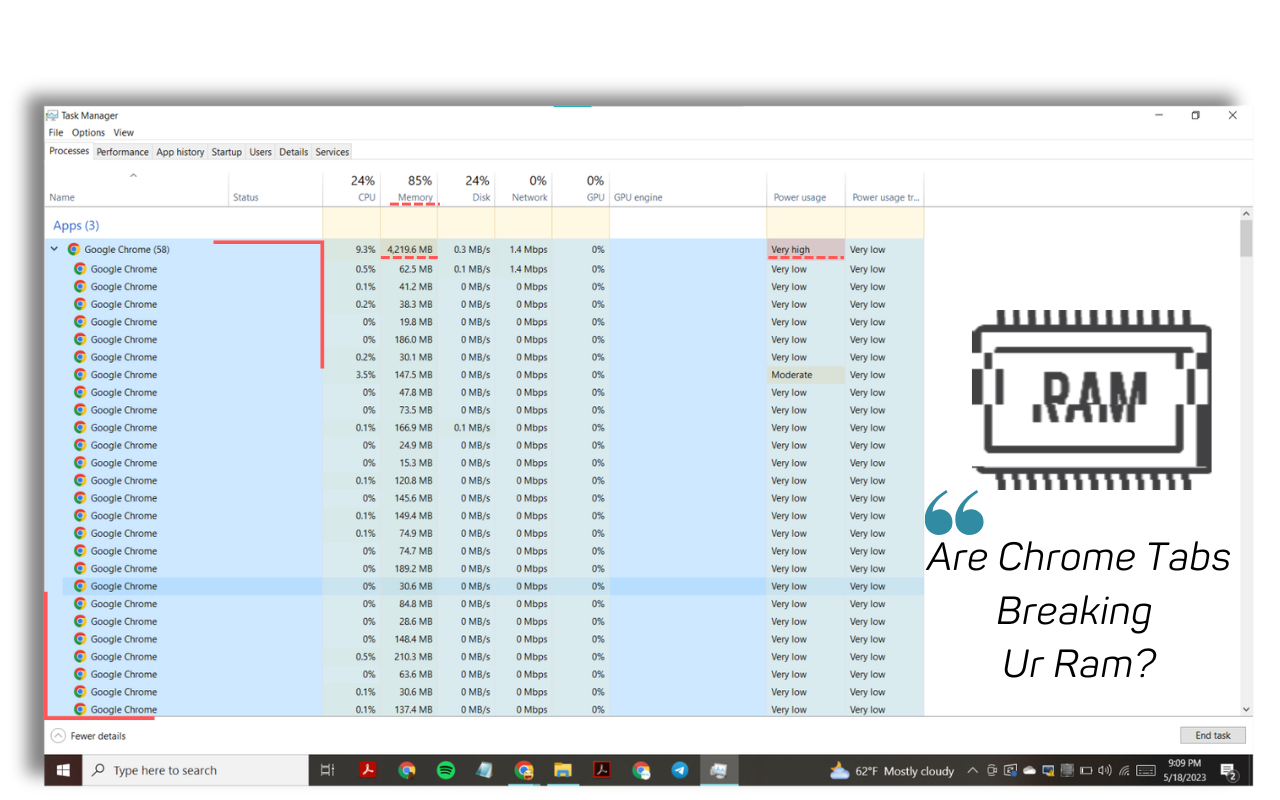1280x800 pixels.
Task: Collapse to Fewer details view
Action: click(88, 736)
